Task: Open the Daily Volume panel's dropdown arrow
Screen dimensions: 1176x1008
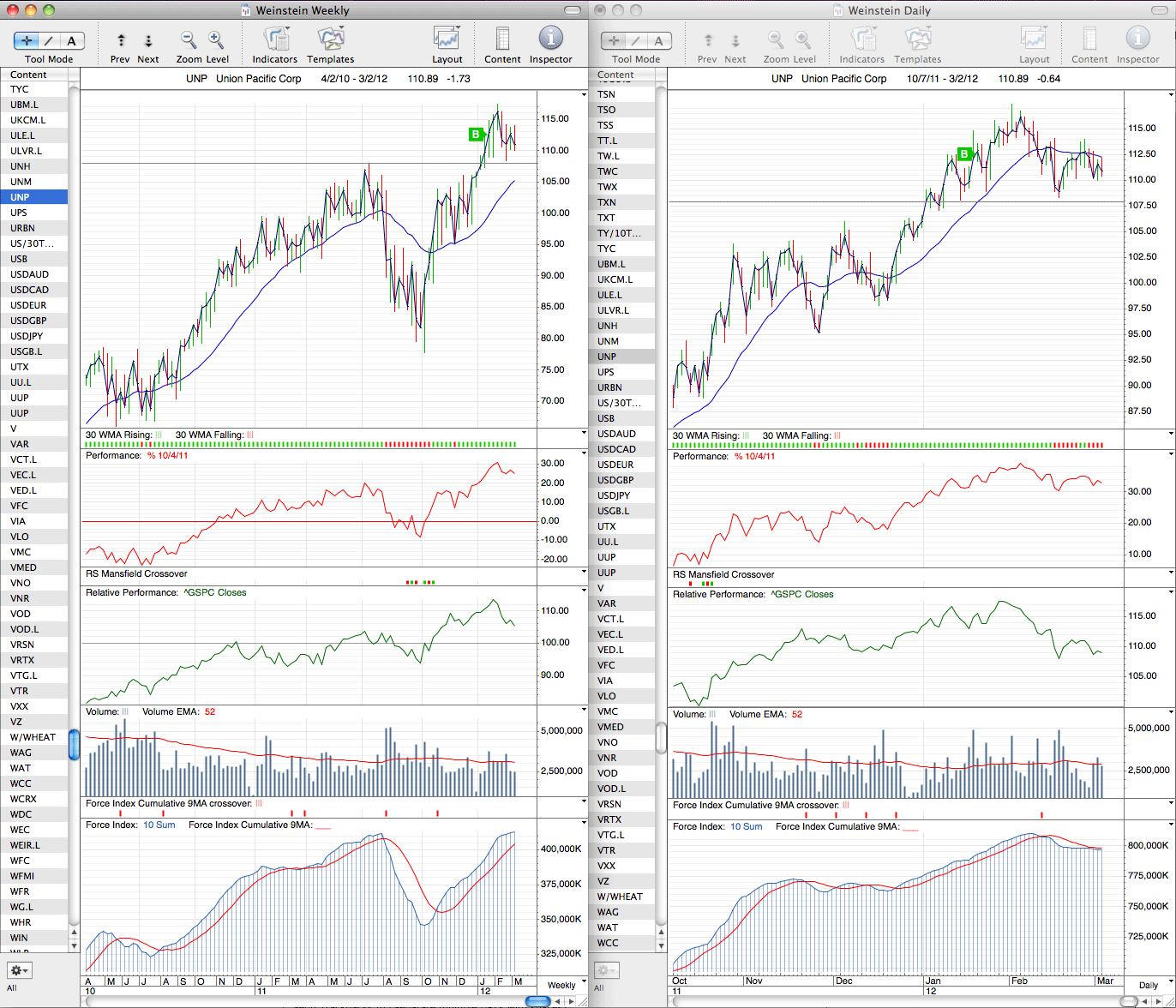Action: click(x=1171, y=712)
